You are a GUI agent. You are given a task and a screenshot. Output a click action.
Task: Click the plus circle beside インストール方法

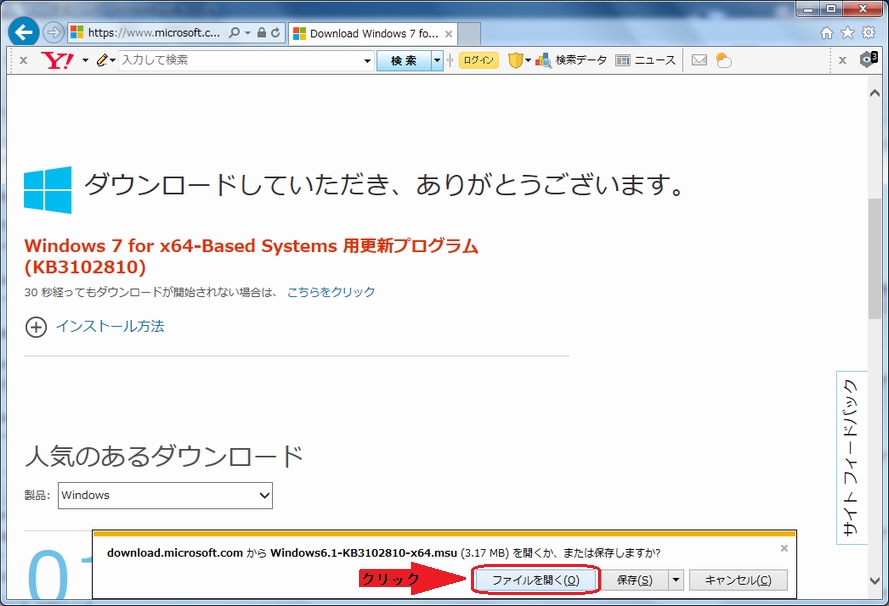click(36, 327)
